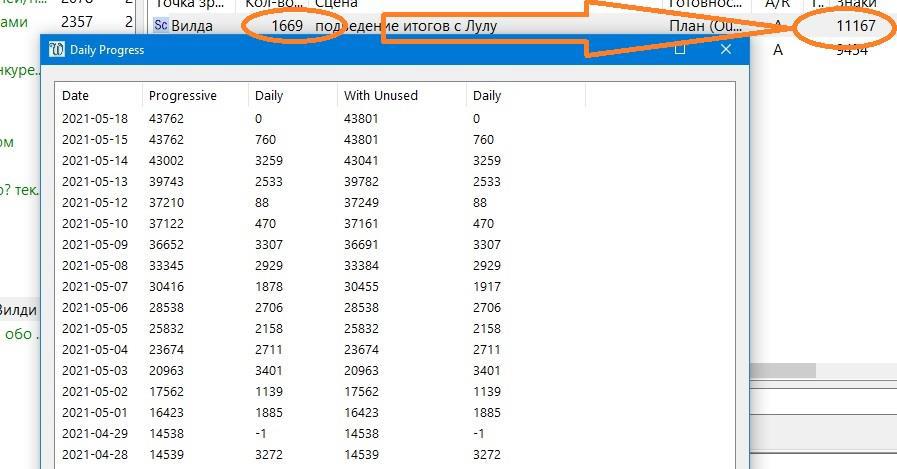Screen dimensions: 897x469
Task: Click the Progressive column header
Action: pos(182,96)
